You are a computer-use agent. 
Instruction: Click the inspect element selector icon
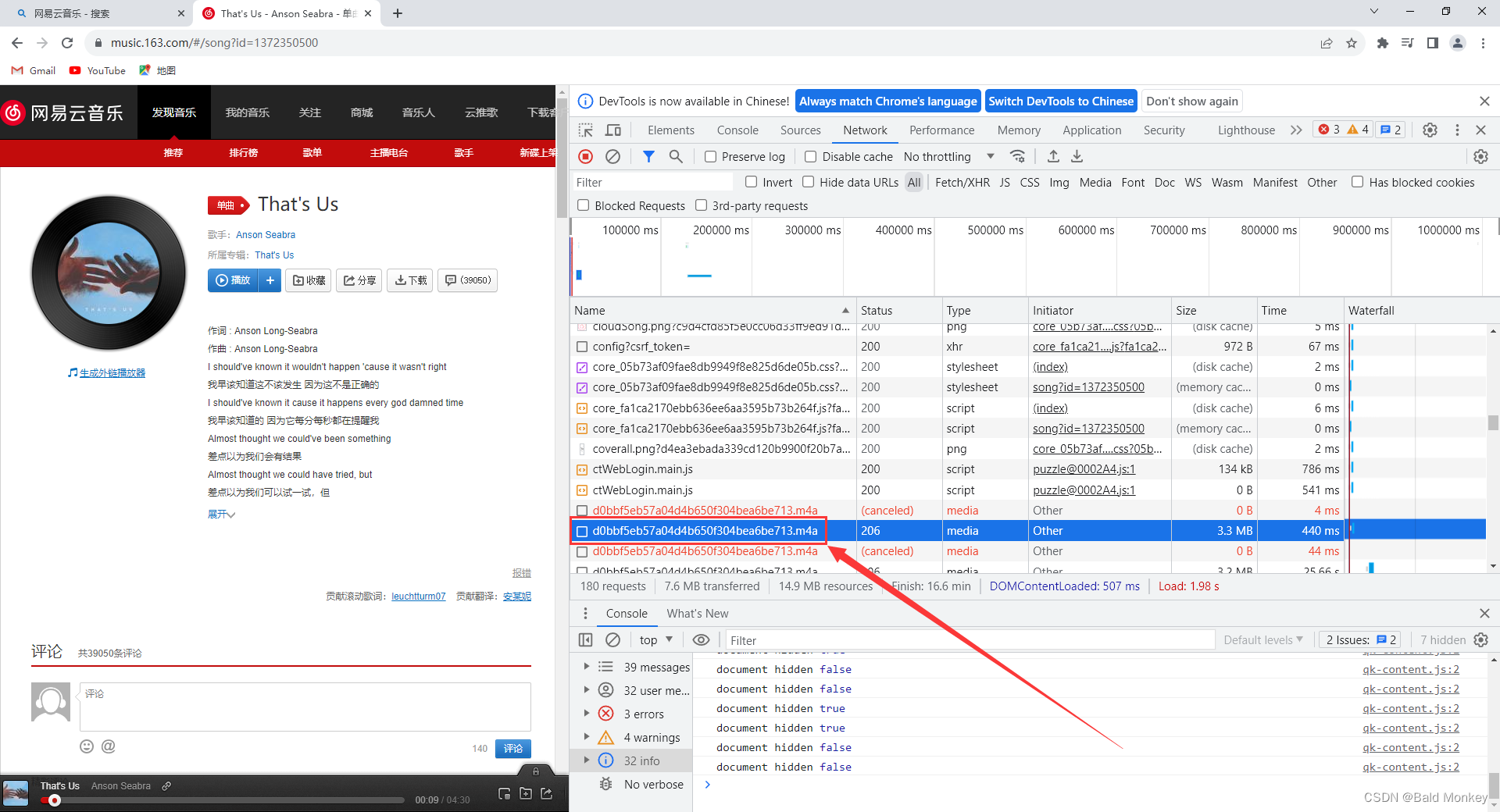(x=585, y=130)
